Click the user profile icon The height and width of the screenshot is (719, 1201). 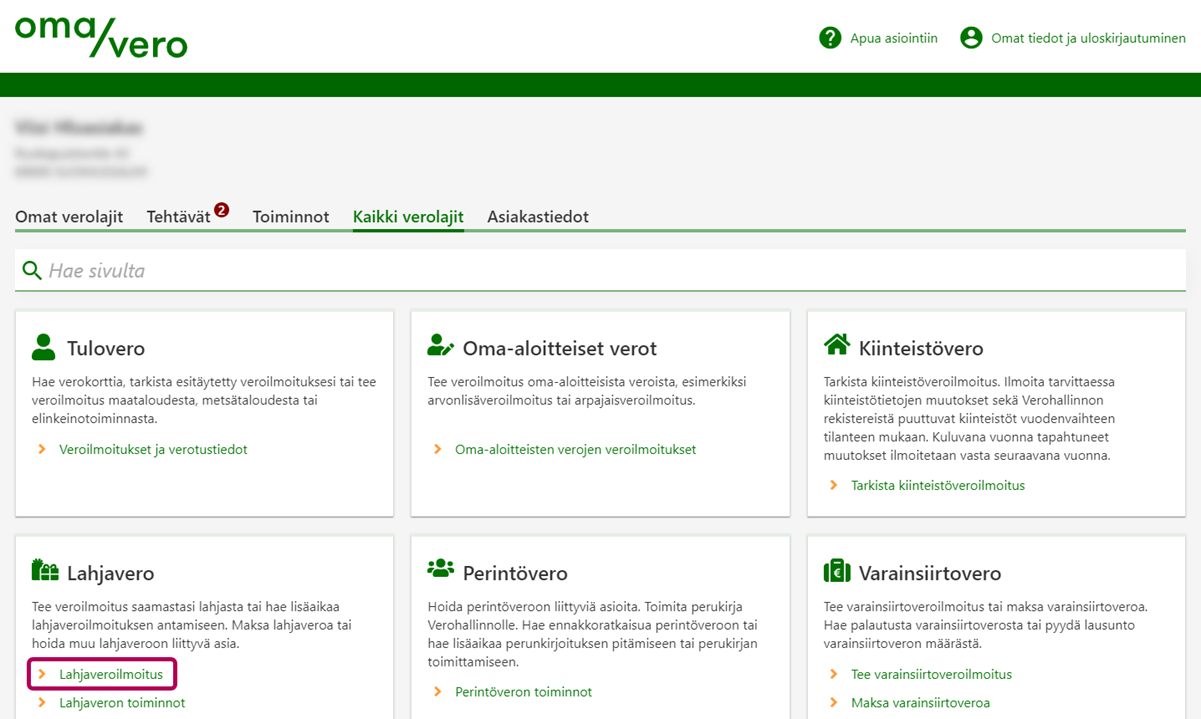click(971, 38)
